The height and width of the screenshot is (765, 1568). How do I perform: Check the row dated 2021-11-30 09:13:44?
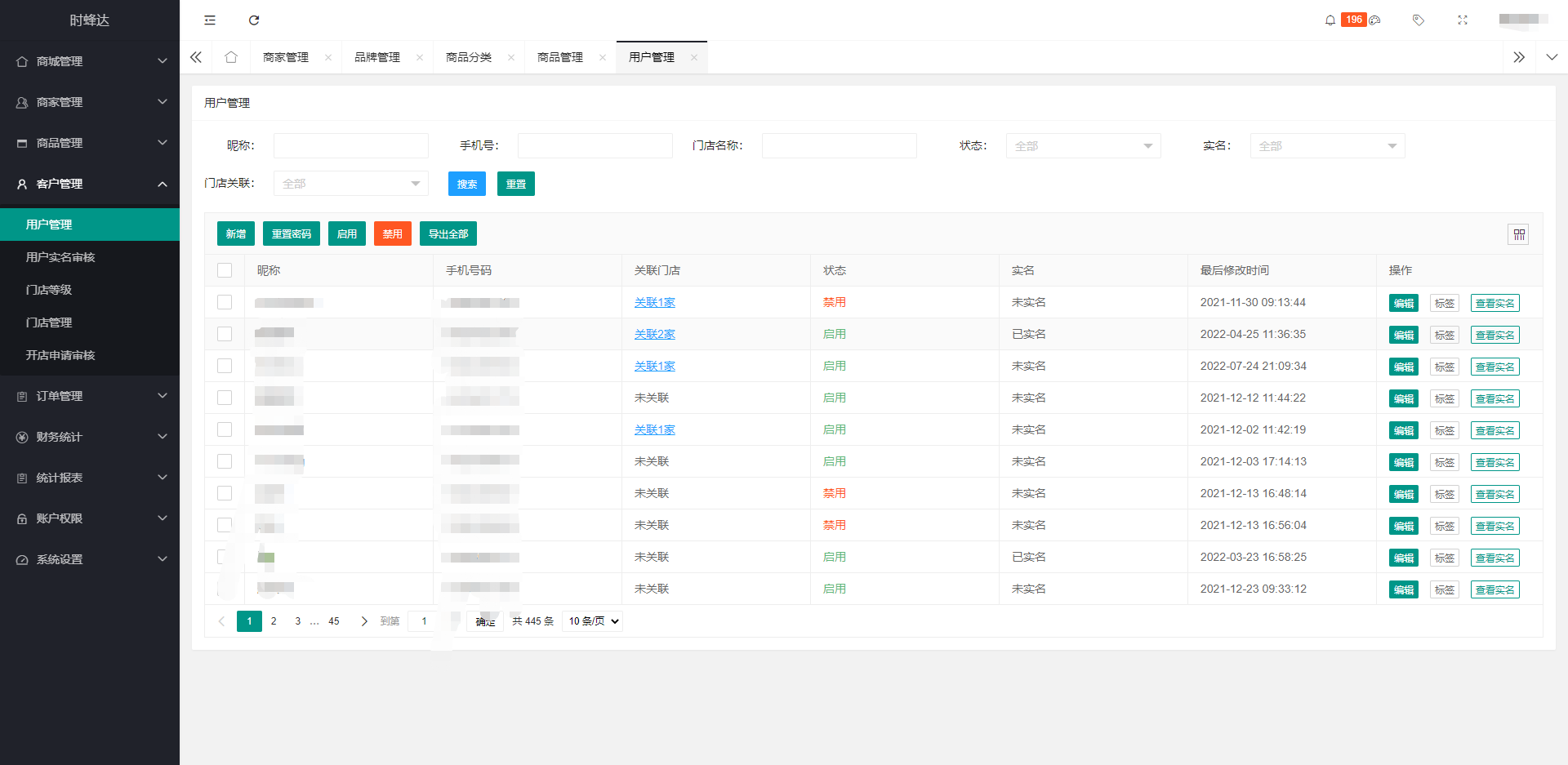coord(225,302)
